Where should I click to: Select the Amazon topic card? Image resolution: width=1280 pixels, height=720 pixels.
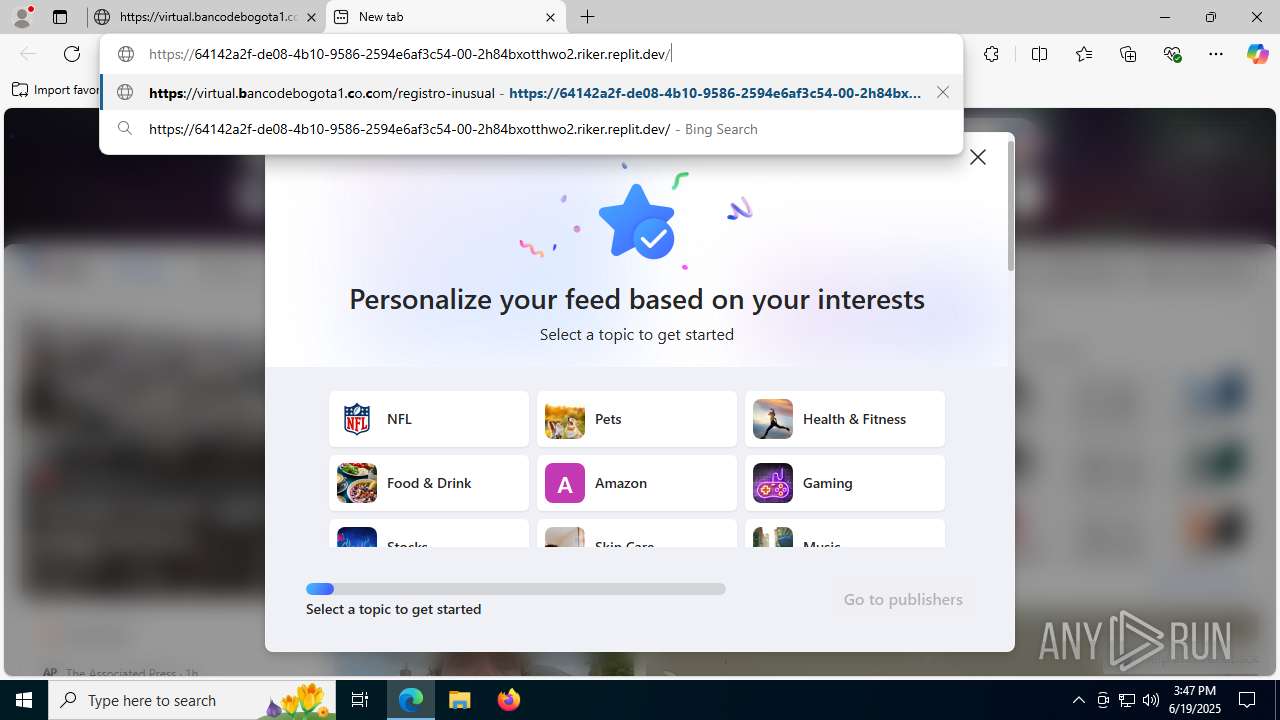click(637, 483)
